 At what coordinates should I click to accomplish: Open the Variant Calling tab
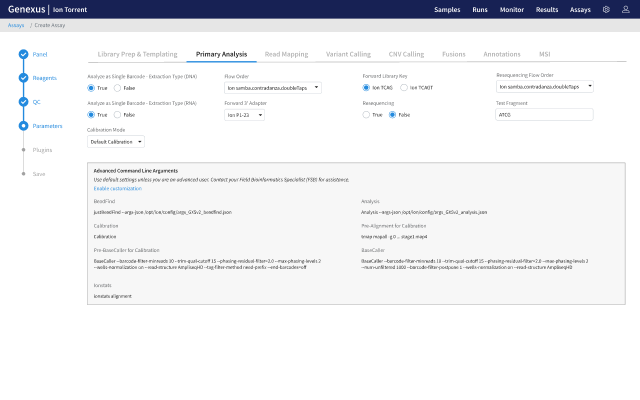pos(348,54)
